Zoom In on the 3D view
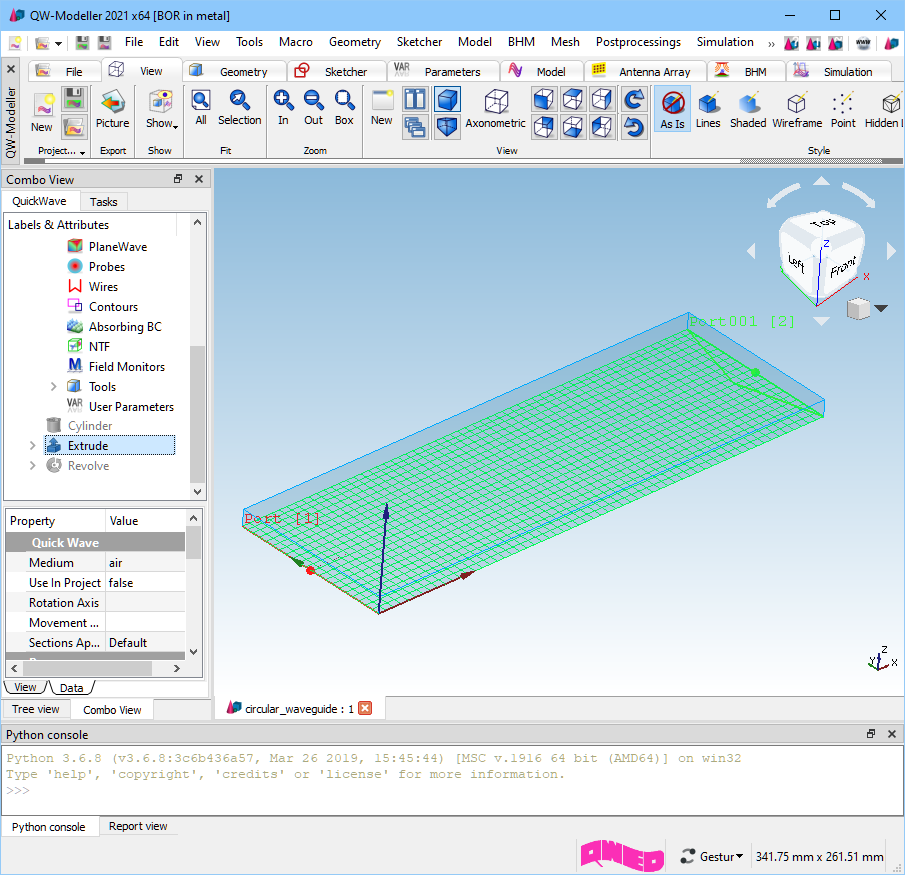This screenshot has height=875, width=905. coord(283,108)
